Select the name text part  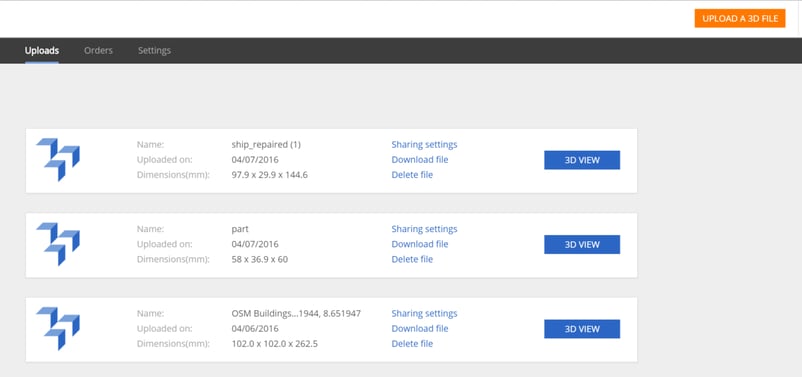[x=240, y=229]
